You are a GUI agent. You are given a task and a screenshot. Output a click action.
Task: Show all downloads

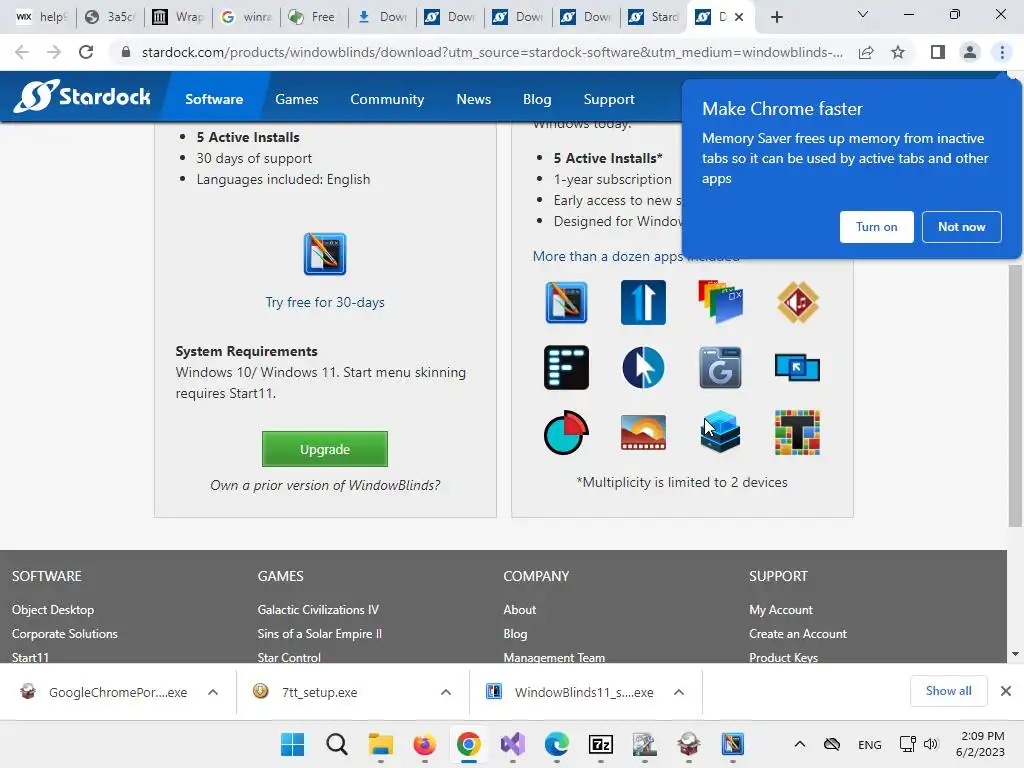[948, 691]
